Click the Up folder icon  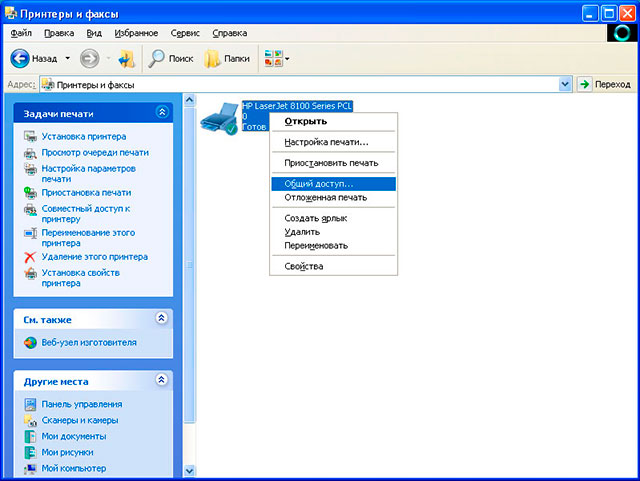tap(127, 59)
